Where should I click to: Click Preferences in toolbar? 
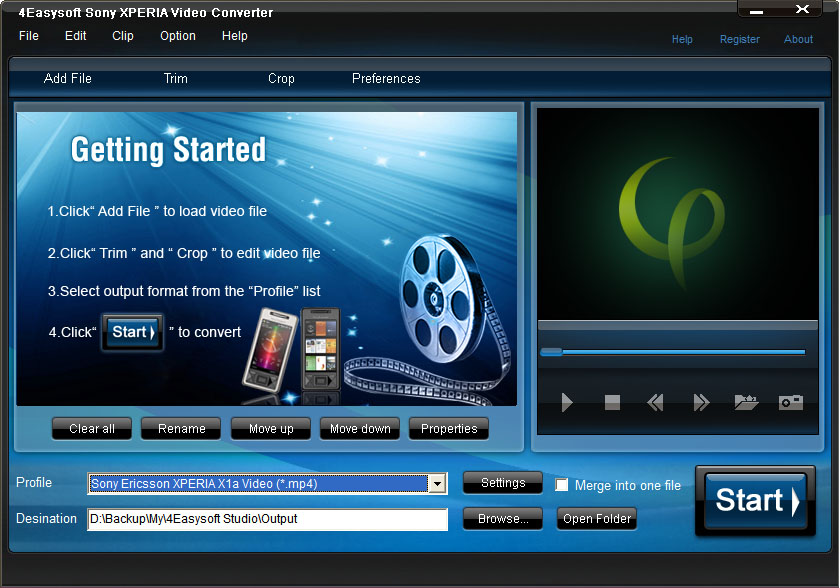pyautogui.click(x=386, y=79)
